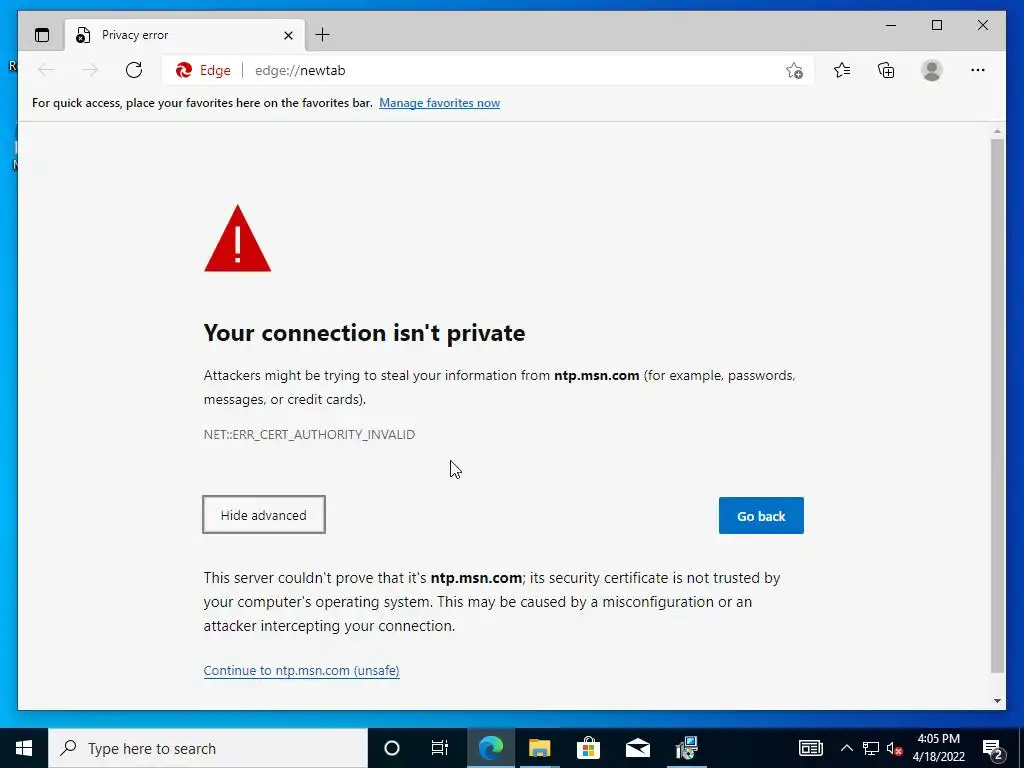The height and width of the screenshot is (768, 1024).
Task: Click the computer-with-gear taskbar app icon
Action: pos(686,748)
